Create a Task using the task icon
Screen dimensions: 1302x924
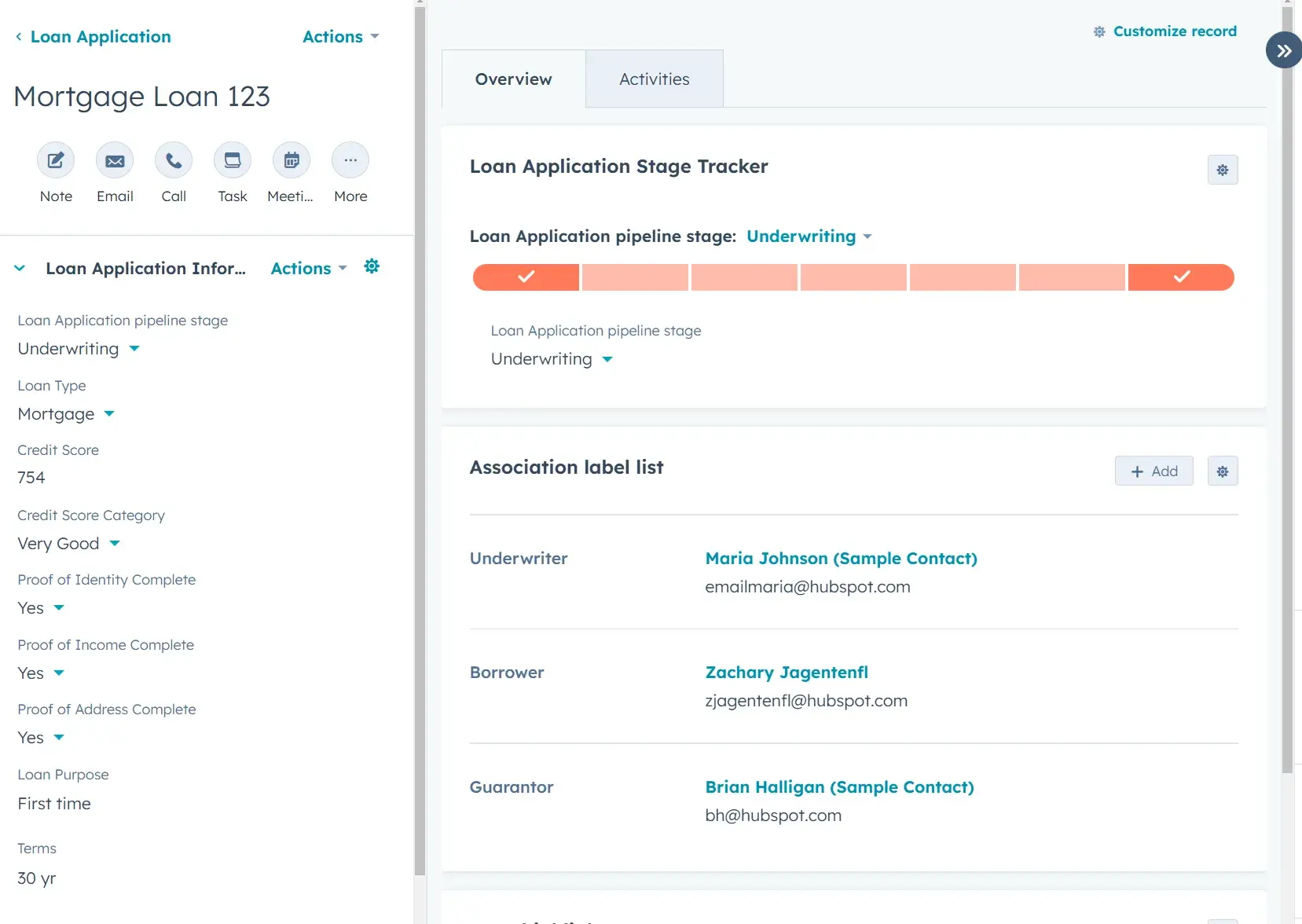coord(233,161)
